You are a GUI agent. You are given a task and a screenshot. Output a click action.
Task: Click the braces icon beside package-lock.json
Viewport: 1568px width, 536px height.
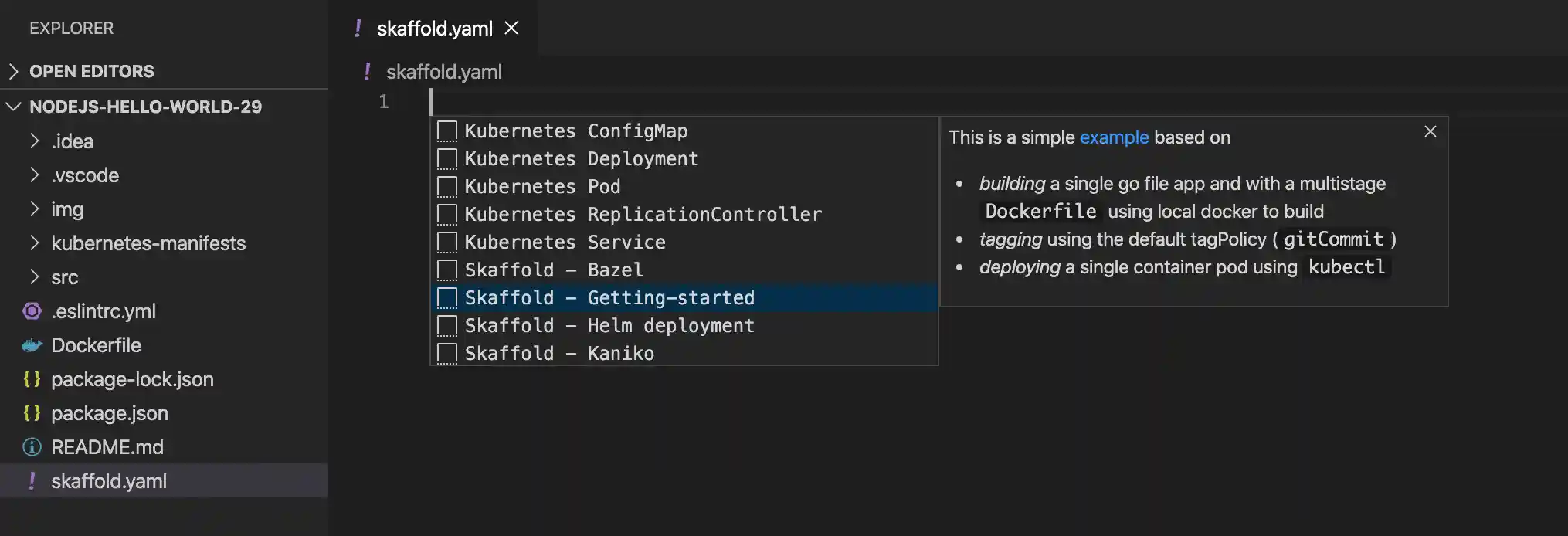click(31, 379)
